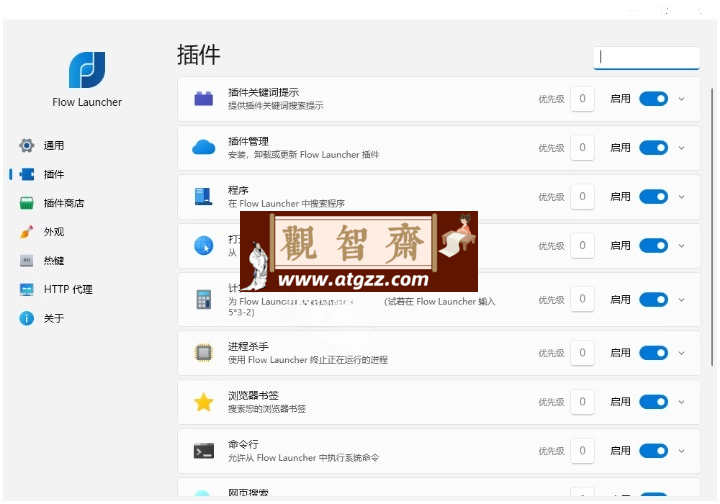Click the 关于 info circle icon
The height and width of the screenshot is (504, 720).
pyautogui.click(x=27, y=318)
